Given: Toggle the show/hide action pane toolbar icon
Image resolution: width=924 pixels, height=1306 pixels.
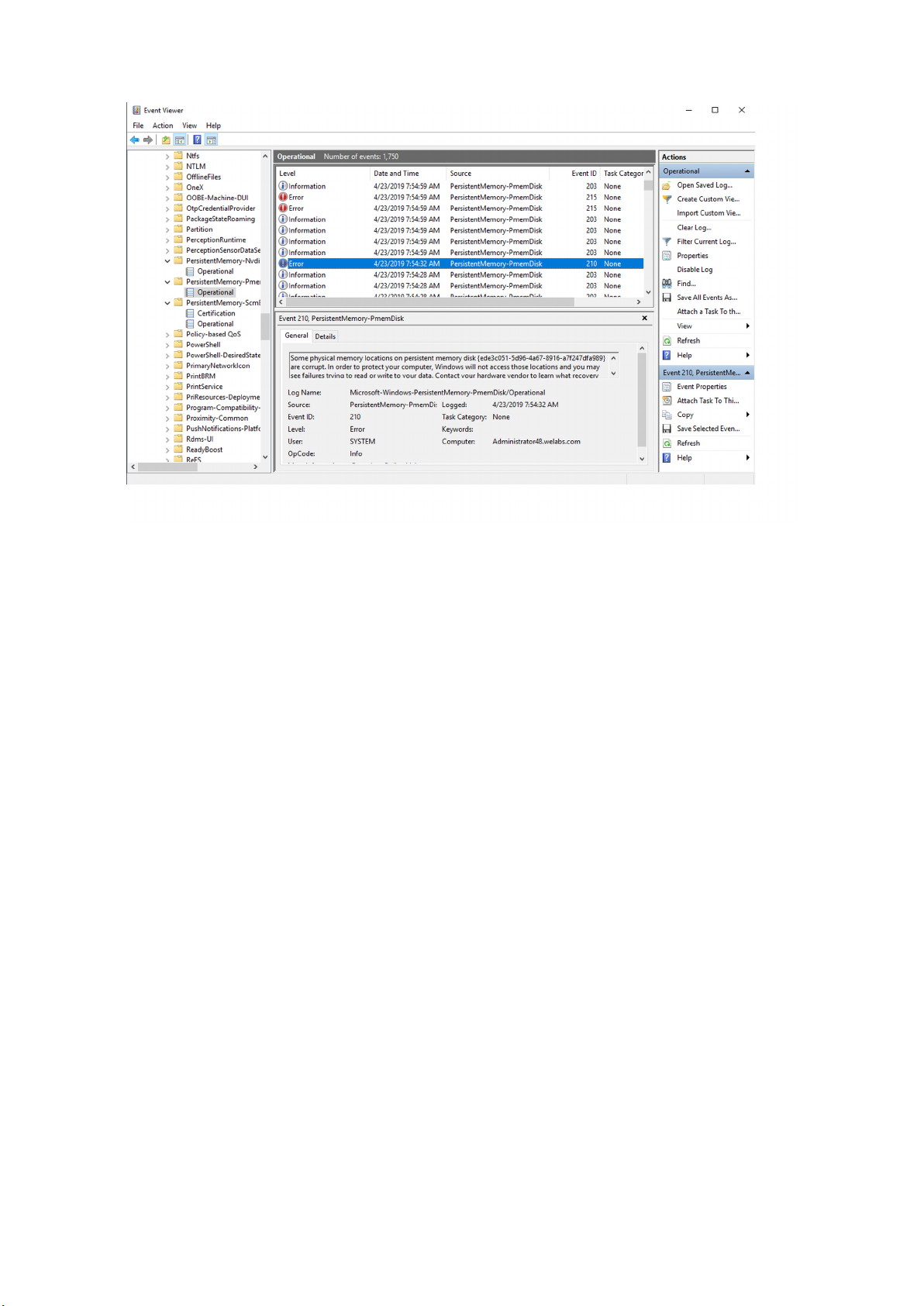Looking at the screenshot, I should point(211,140).
